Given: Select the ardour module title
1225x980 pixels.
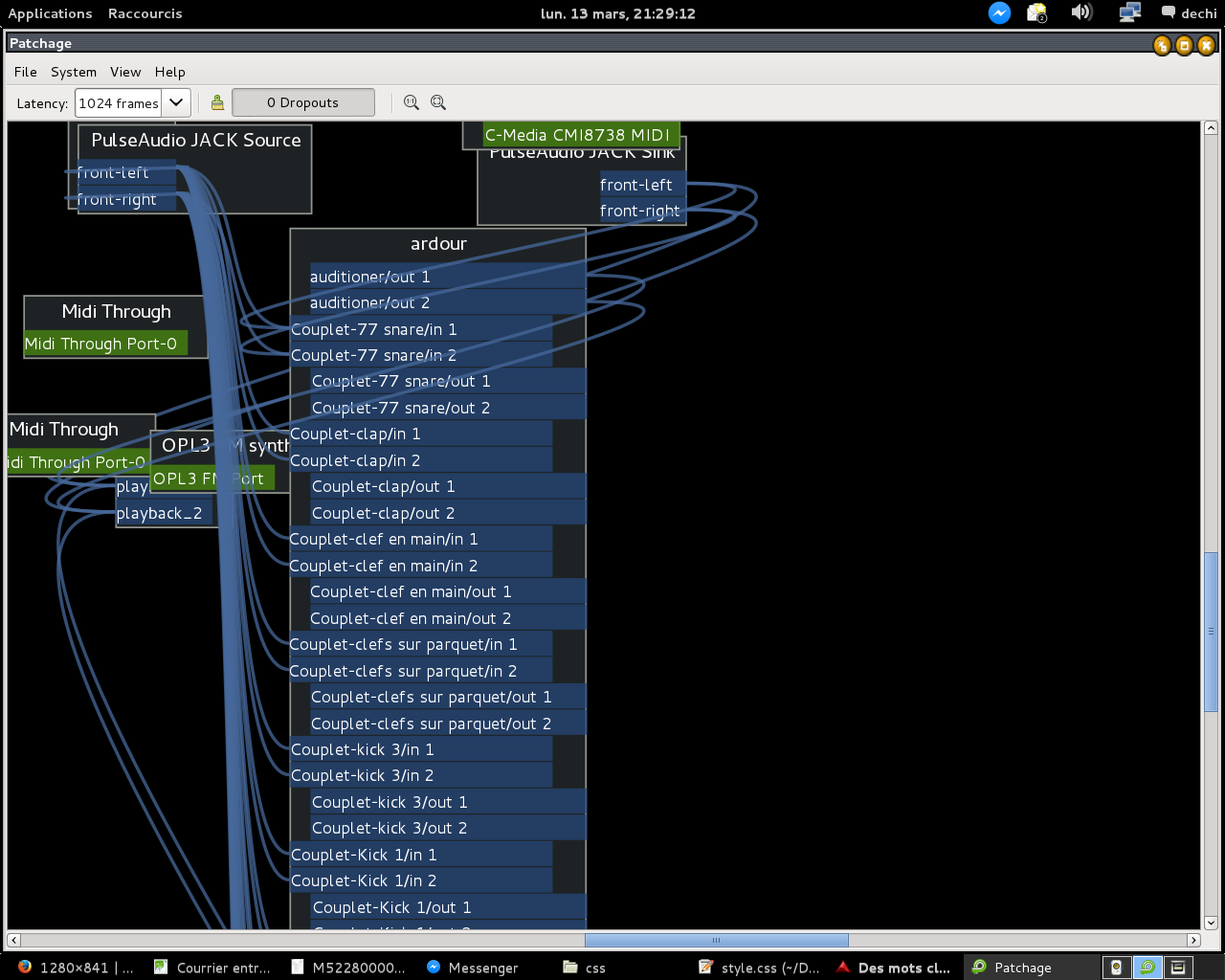Looking at the screenshot, I should click(x=438, y=244).
